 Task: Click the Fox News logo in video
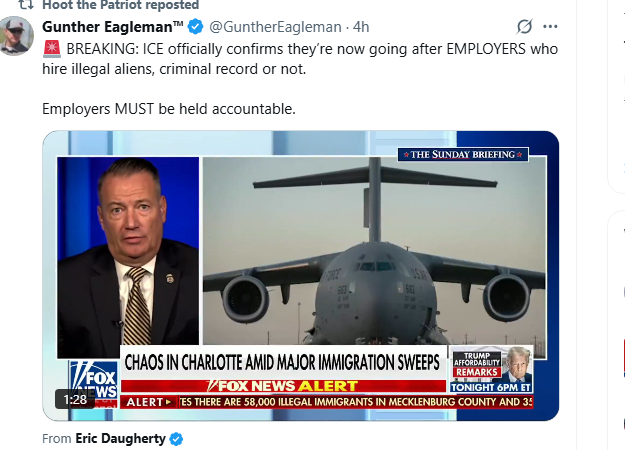tap(92, 381)
